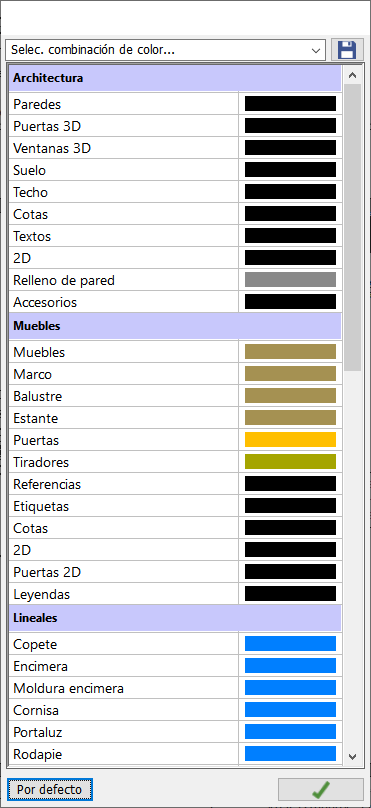Open the blue Rodapie color swatch
The width and height of the screenshot is (371, 808).
click(290, 754)
